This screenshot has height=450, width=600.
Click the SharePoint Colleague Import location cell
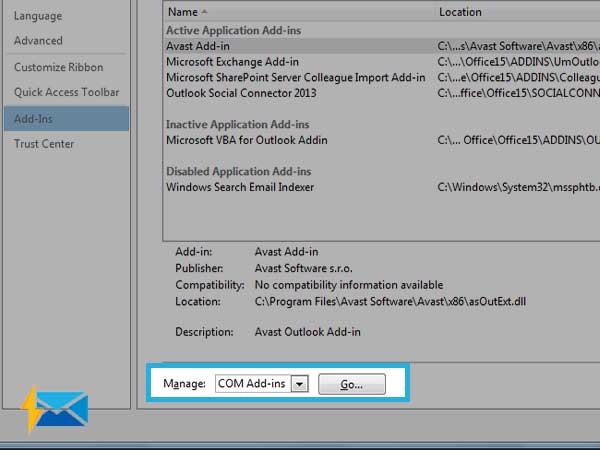click(518, 78)
